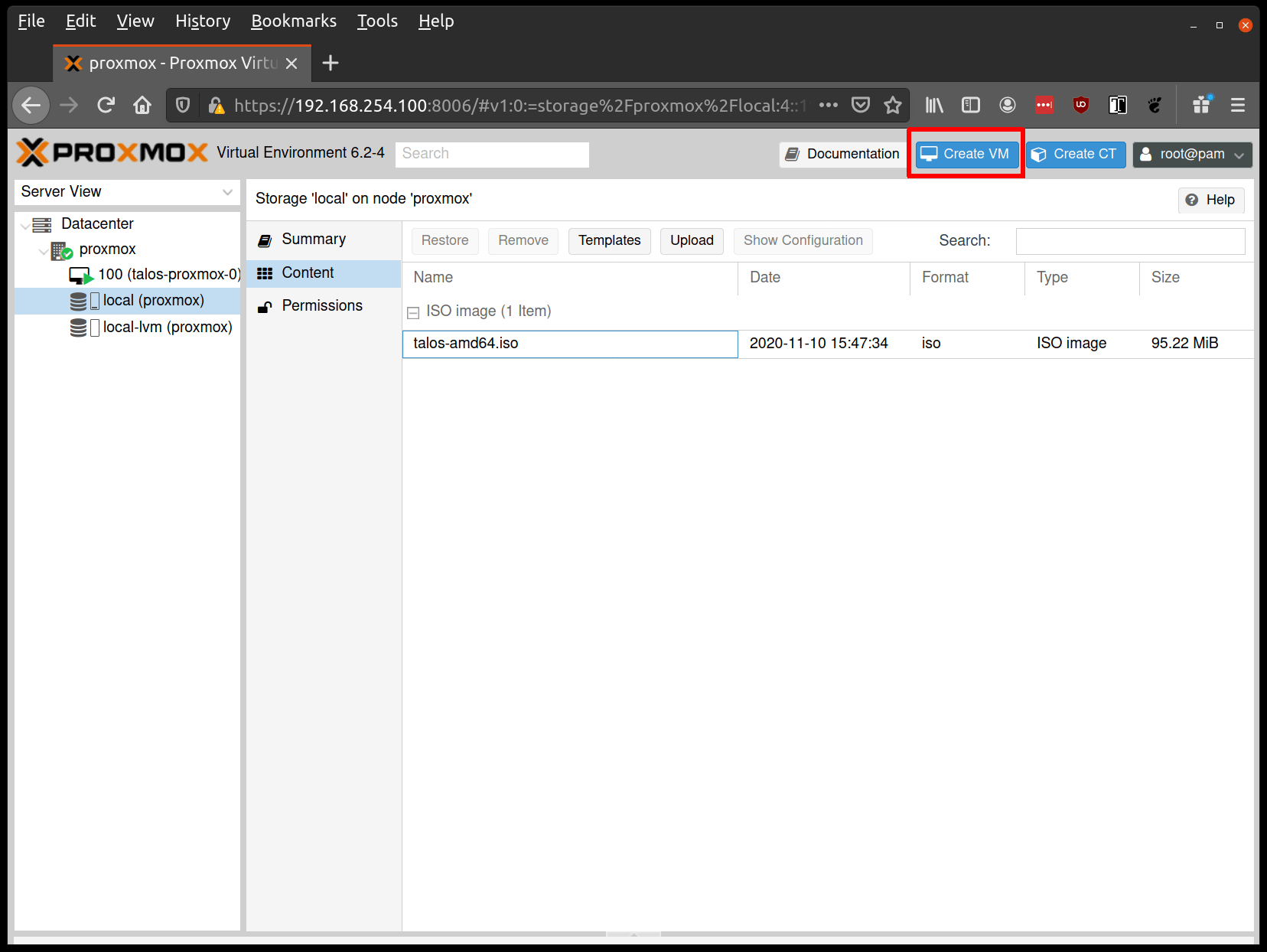
Task: Collapse the ISO image group
Action: 413,312
